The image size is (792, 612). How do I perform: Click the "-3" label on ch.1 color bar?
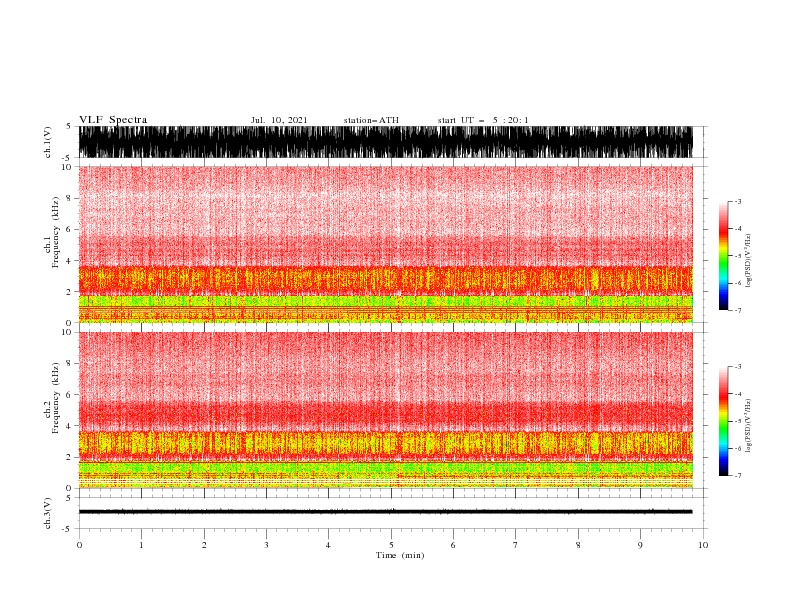(x=738, y=201)
